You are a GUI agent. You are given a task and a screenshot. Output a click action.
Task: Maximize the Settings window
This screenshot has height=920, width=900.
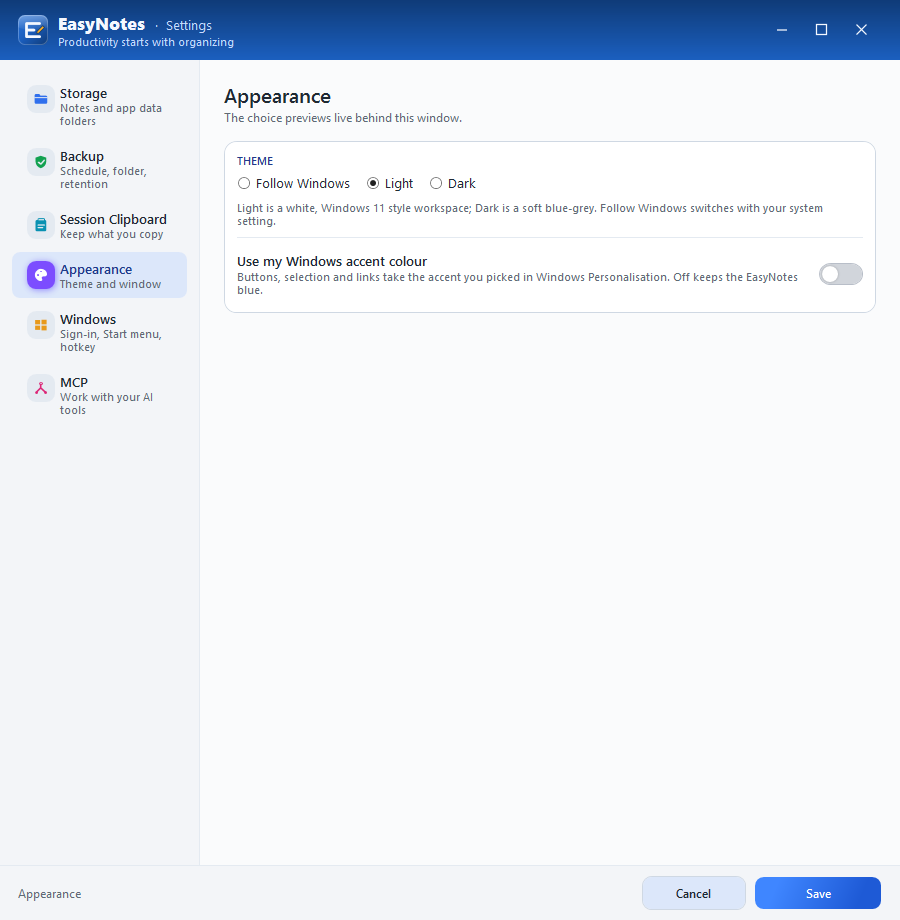(x=821, y=29)
